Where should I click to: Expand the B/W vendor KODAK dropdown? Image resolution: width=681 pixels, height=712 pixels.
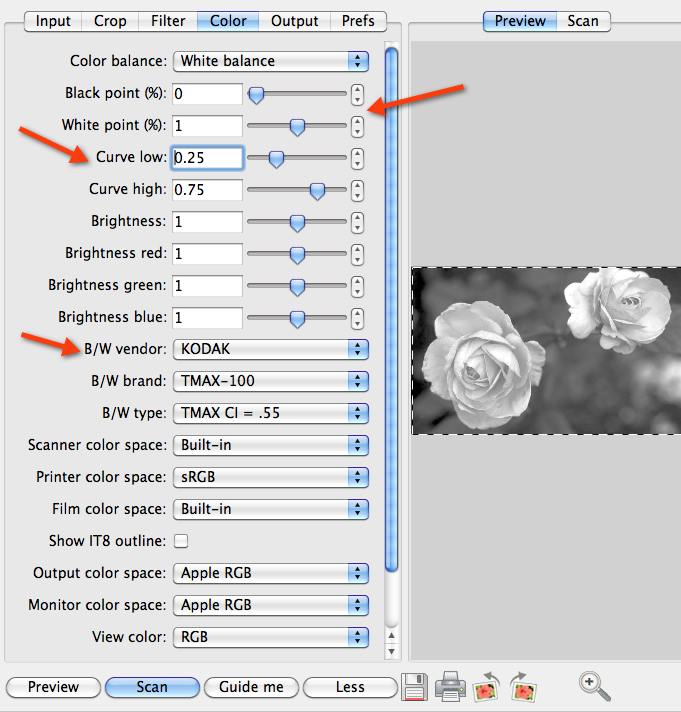click(x=271, y=349)
